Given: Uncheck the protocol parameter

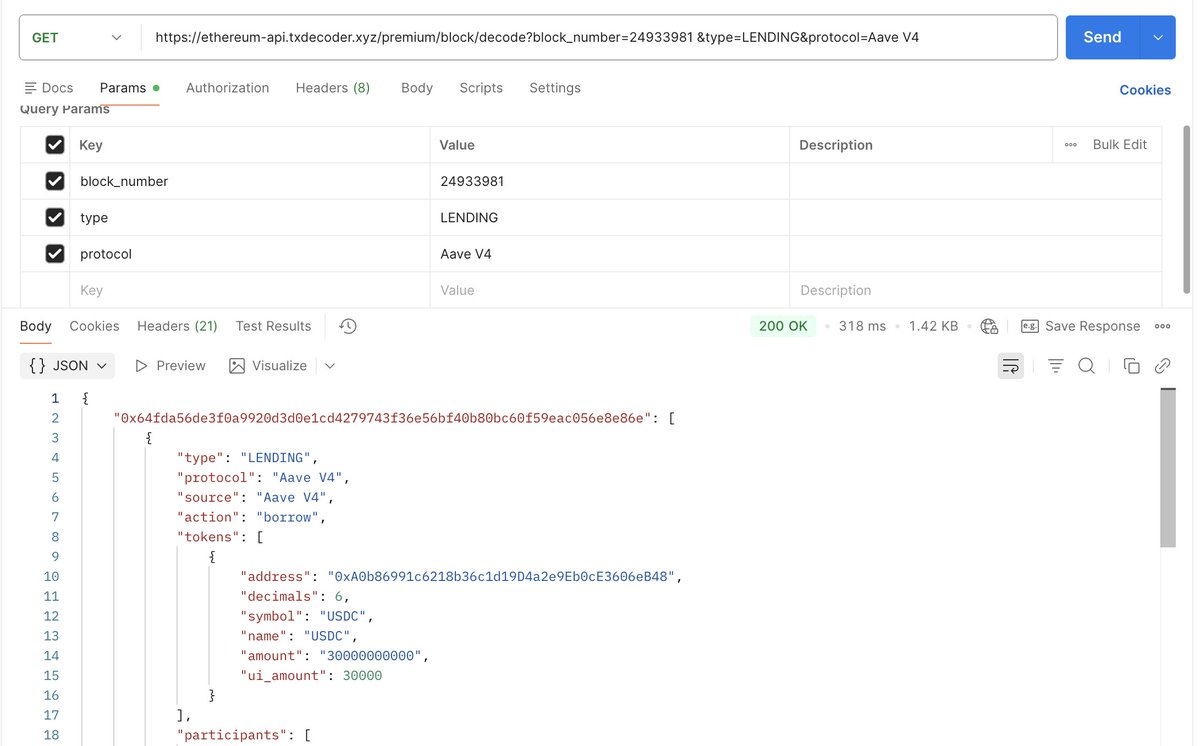Looking at the screenshot, I should click(x=55, y=254).
